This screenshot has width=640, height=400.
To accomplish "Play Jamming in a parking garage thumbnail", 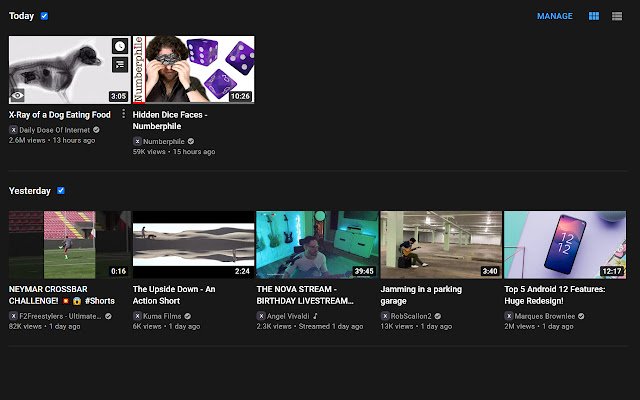I will 441,244.
